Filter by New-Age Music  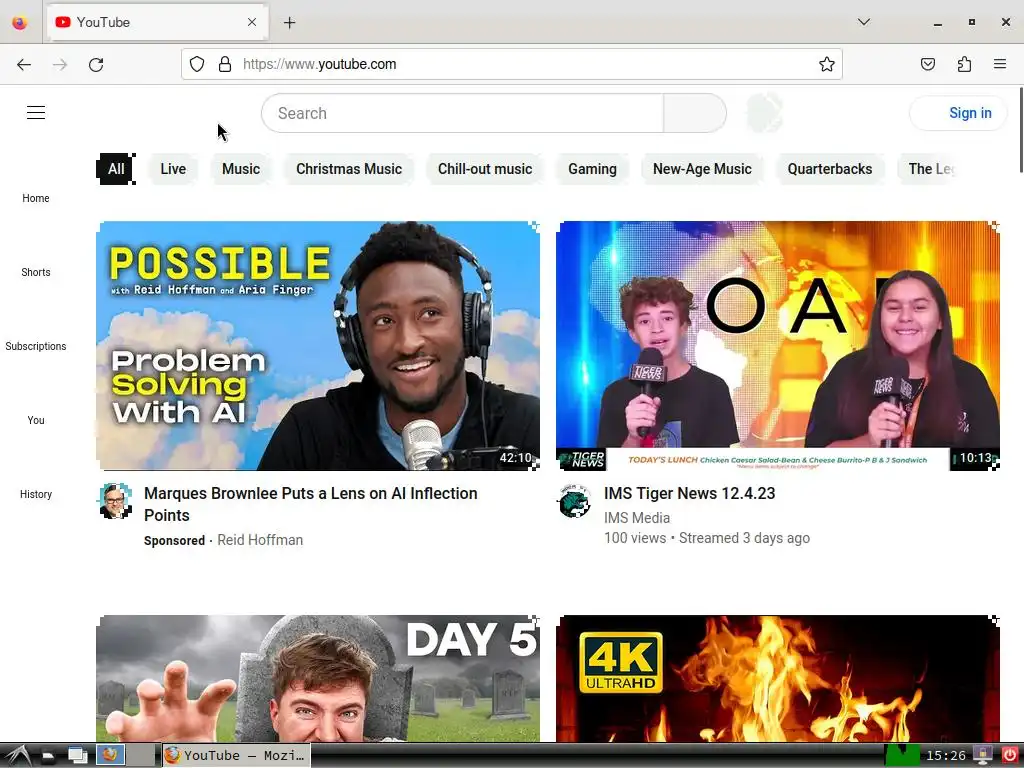[x=702, y=169]
